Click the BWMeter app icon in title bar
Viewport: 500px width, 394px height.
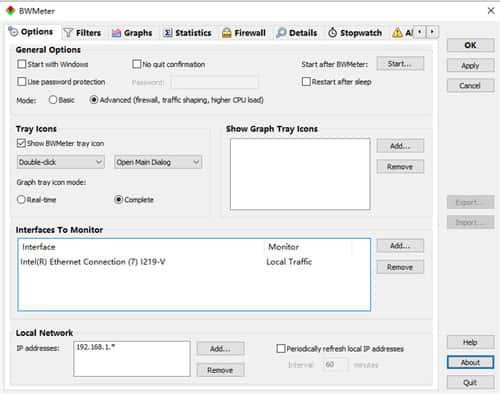[11, 11]
